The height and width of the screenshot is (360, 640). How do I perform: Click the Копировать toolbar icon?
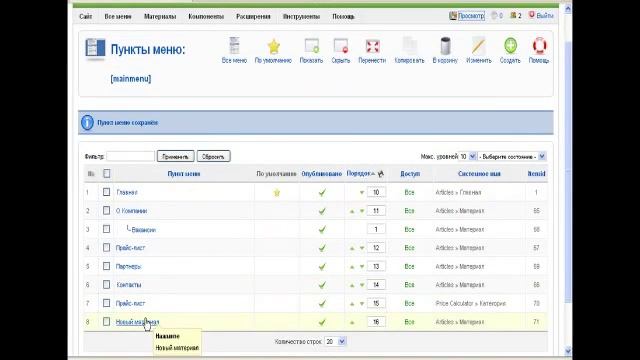coord(409,50)
